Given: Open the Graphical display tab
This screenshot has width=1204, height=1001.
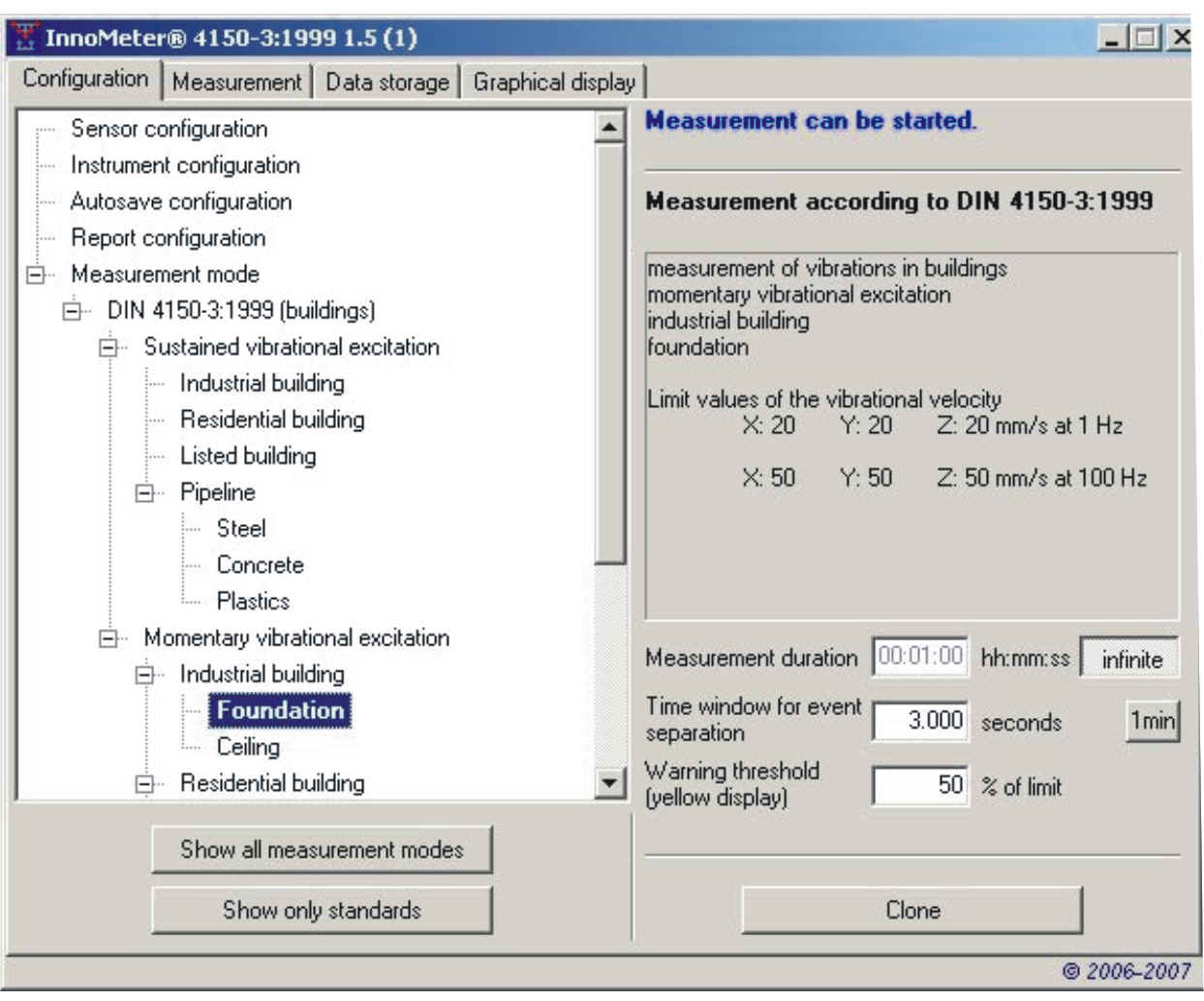Looking at the screenshot, I should point(554,82).
